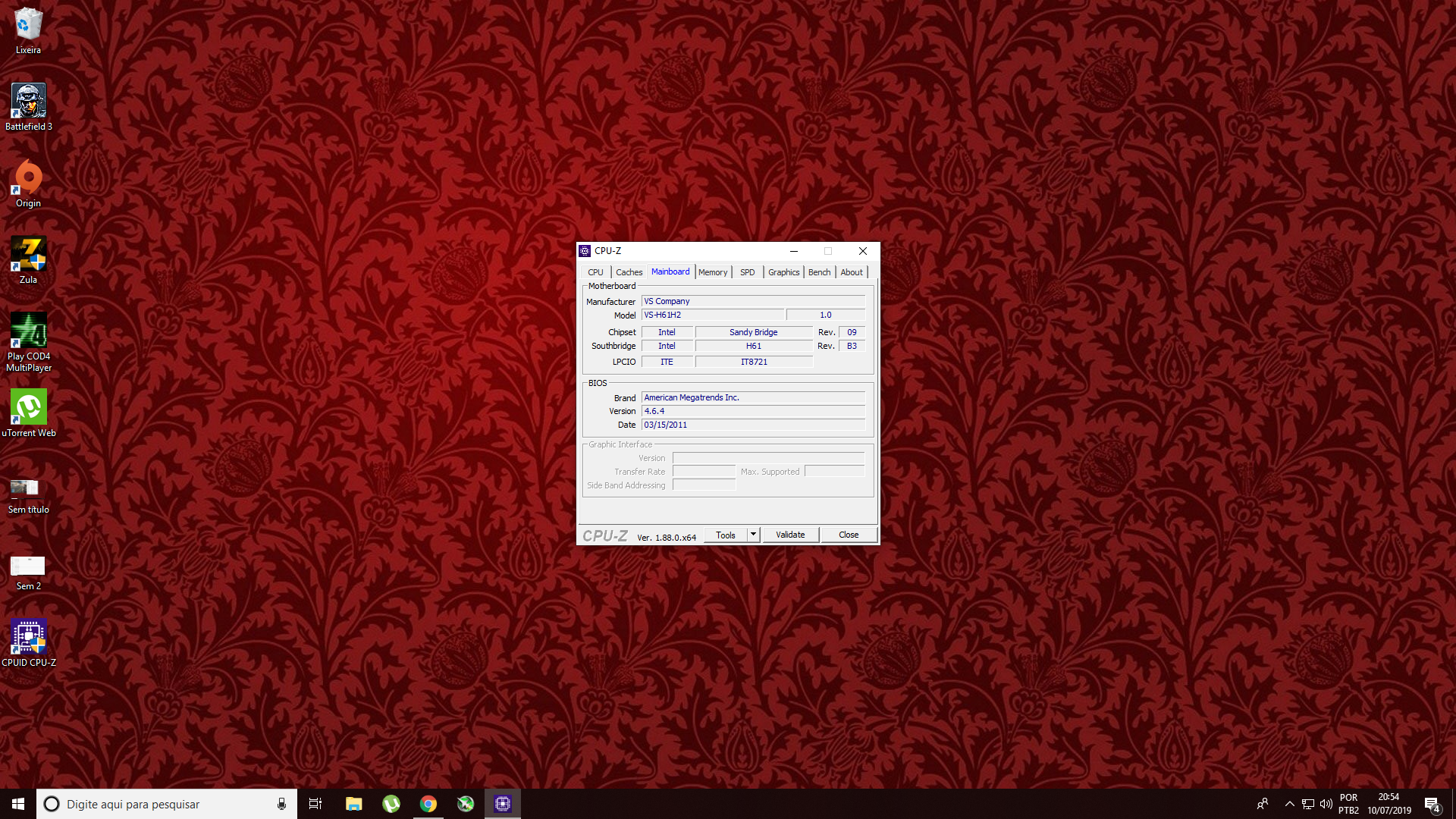This screenshot has height=819, width=1456.
Task: Minimize the CPU-Z window
Action: click(x=794, y=251)
